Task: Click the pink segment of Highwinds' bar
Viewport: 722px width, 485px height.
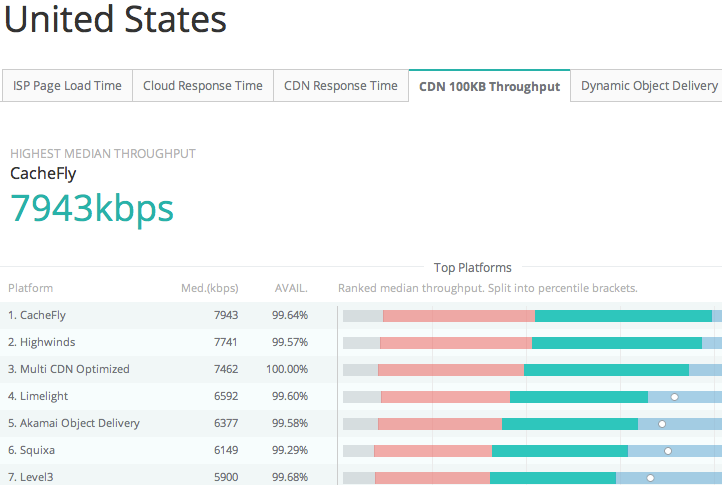Action: click(x=456, y=343)
